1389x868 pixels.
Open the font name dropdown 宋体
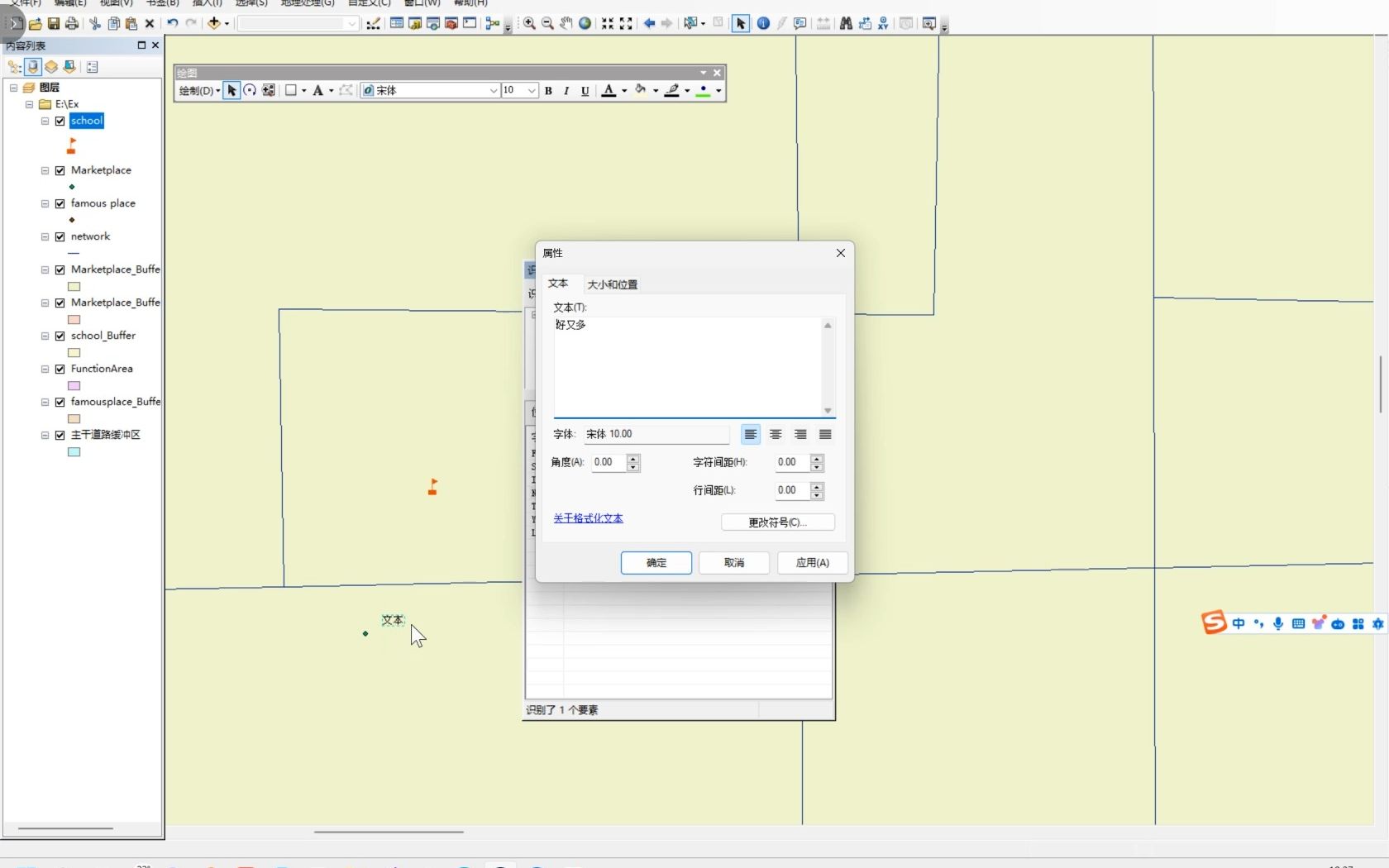494,90
